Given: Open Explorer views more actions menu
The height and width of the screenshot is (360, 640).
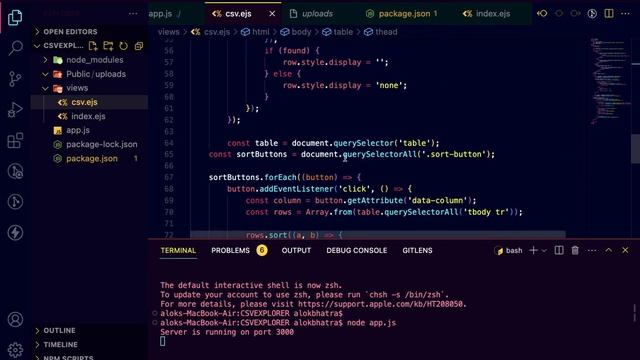Looking at the screenshot, I should (x=133, y=14).
